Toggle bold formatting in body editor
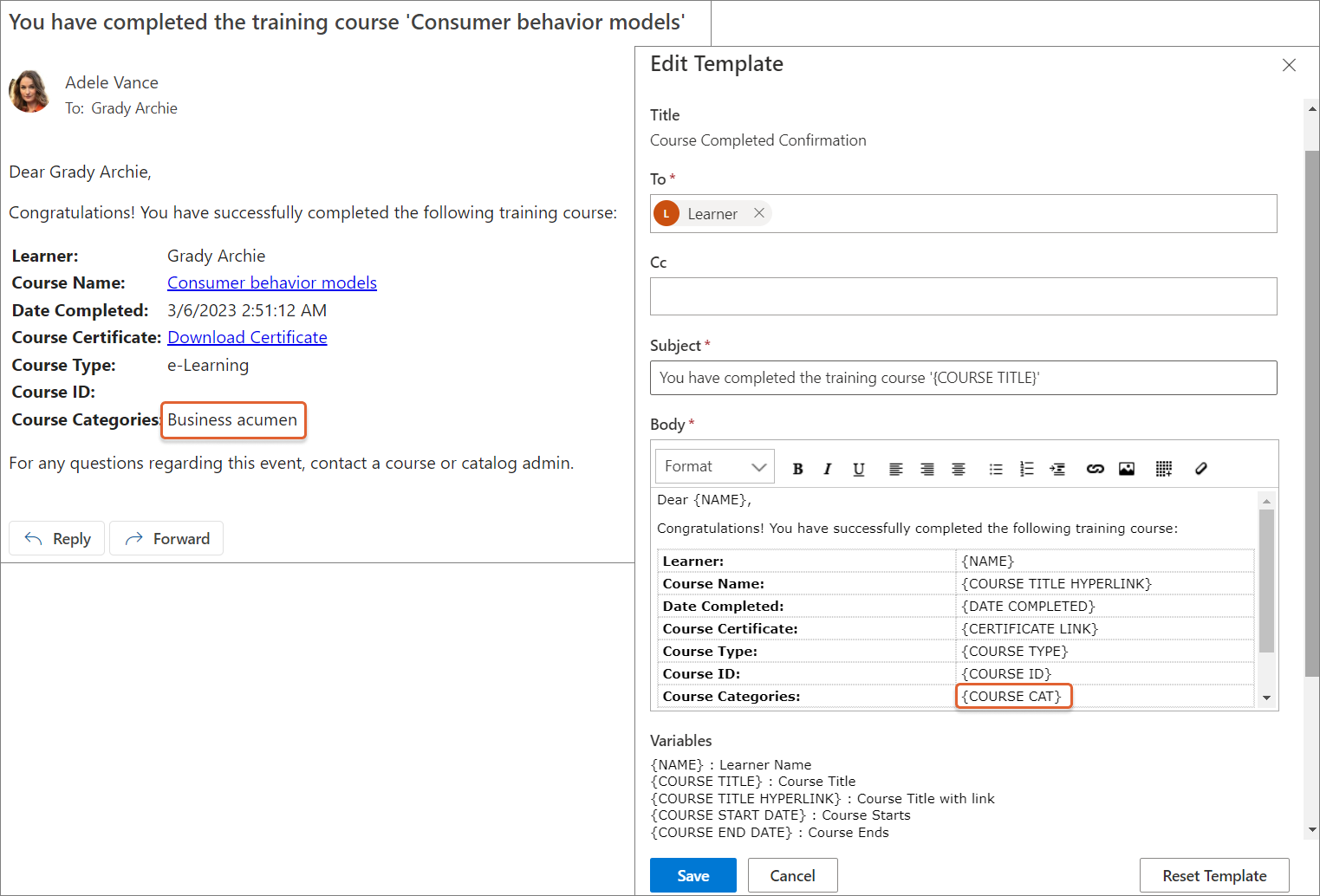 pyautogui.click(x=797, y=469)
